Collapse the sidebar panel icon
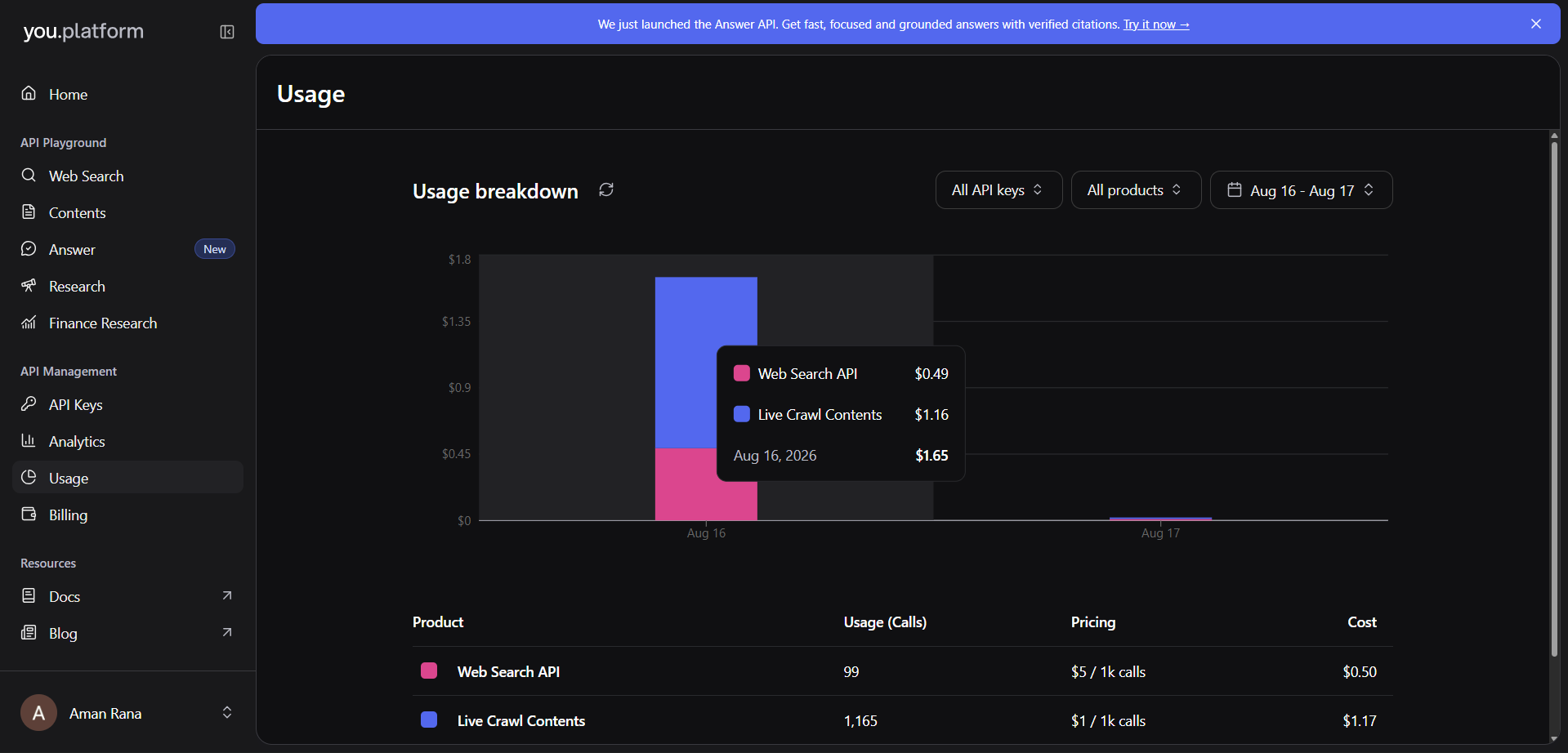This screenshot has width=1568, height=753. tap(227, 32)
